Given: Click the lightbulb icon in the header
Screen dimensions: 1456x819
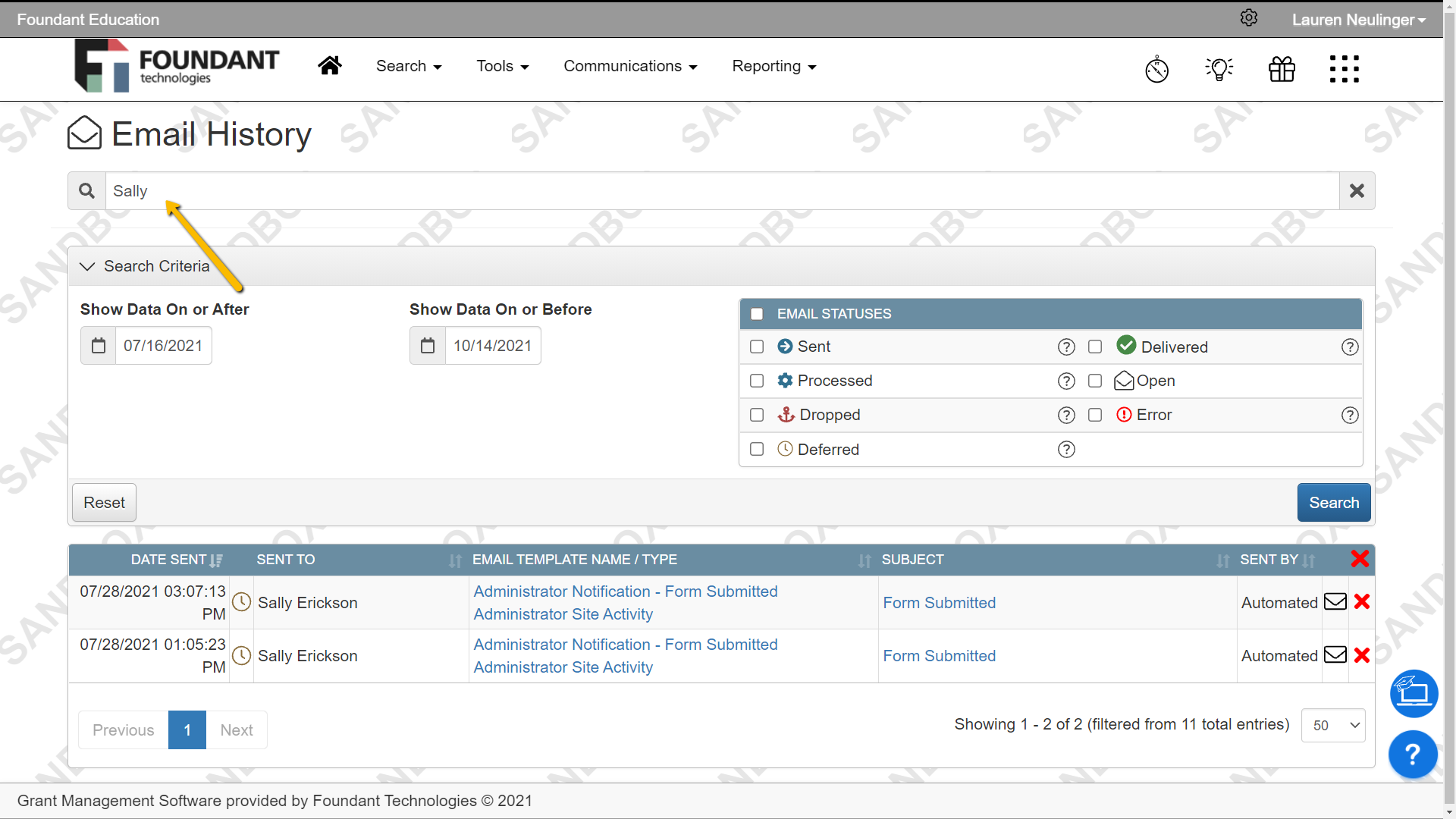Looking at the screenshot, I should [1219, 69].
